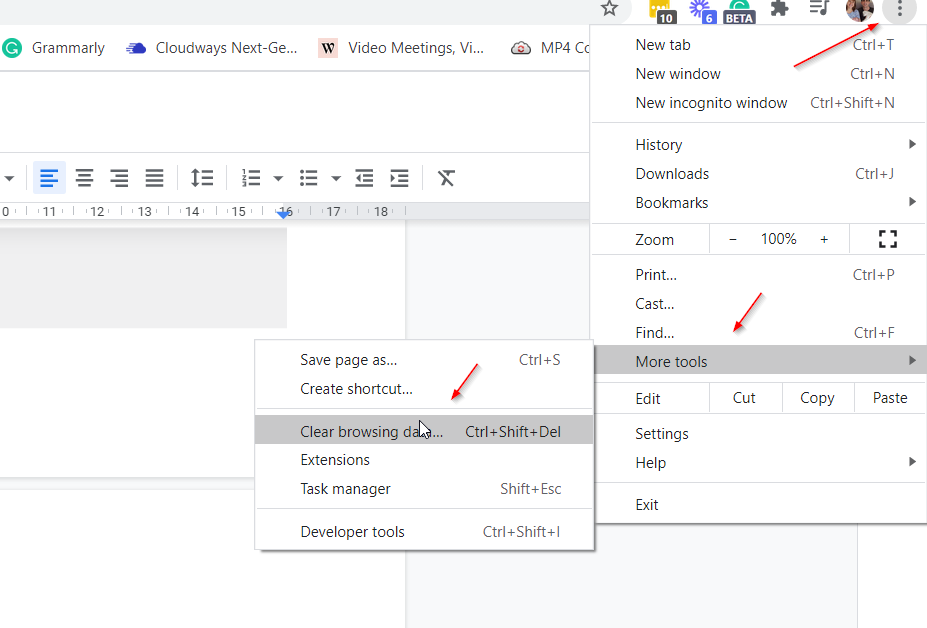Open Extensions from More tools submenu
927x628 pixels.
424,460
